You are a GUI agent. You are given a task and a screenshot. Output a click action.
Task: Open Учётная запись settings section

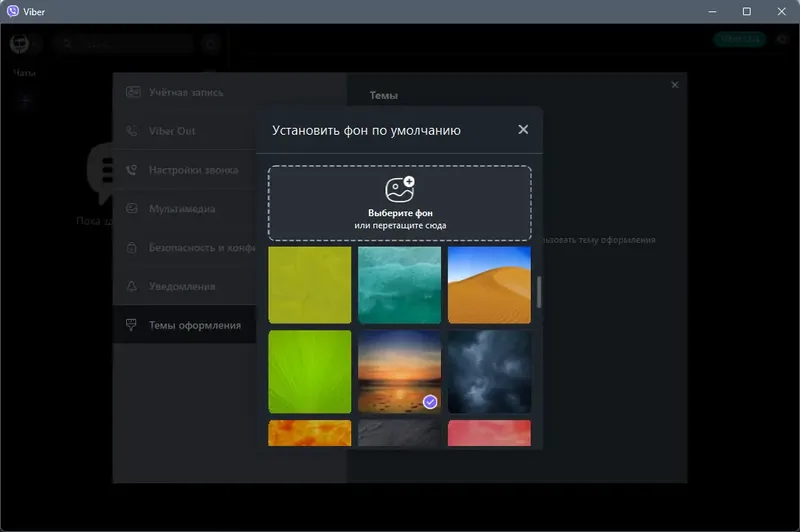(185, 92)
